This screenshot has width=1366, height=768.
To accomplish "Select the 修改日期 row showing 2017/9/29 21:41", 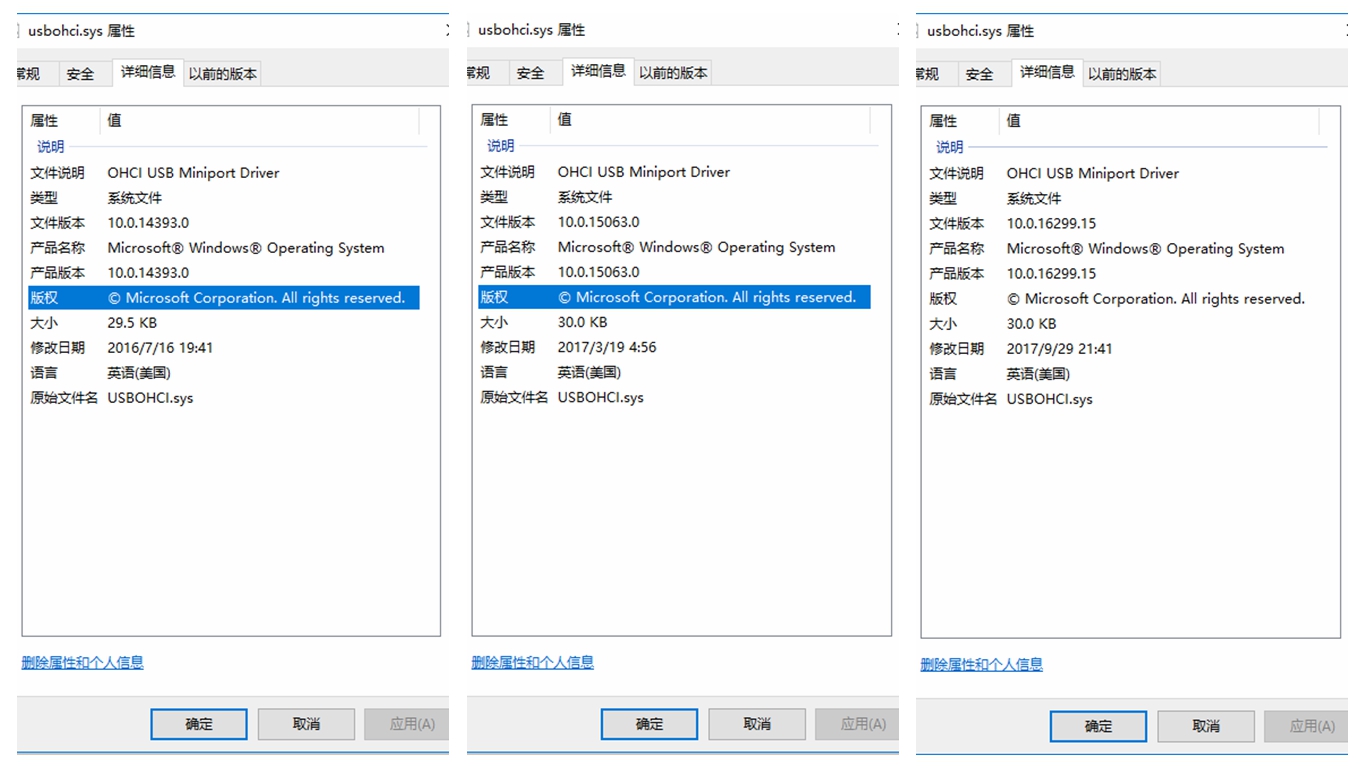I will 1123,349.
